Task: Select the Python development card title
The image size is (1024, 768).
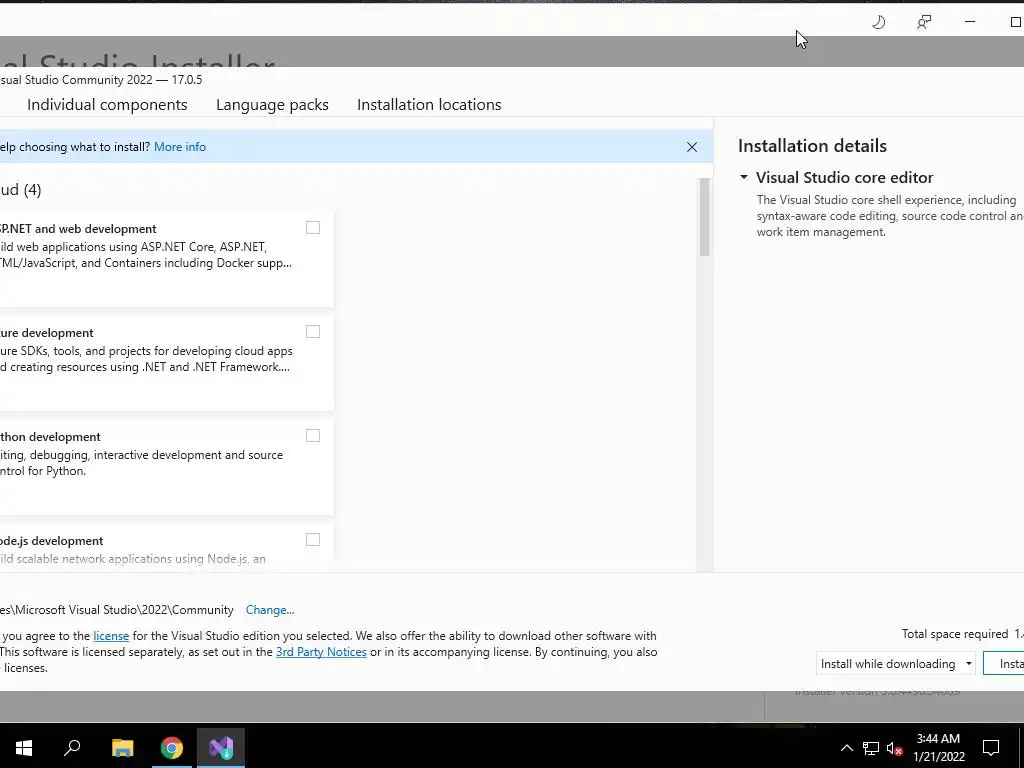Action: pos(50,437)
